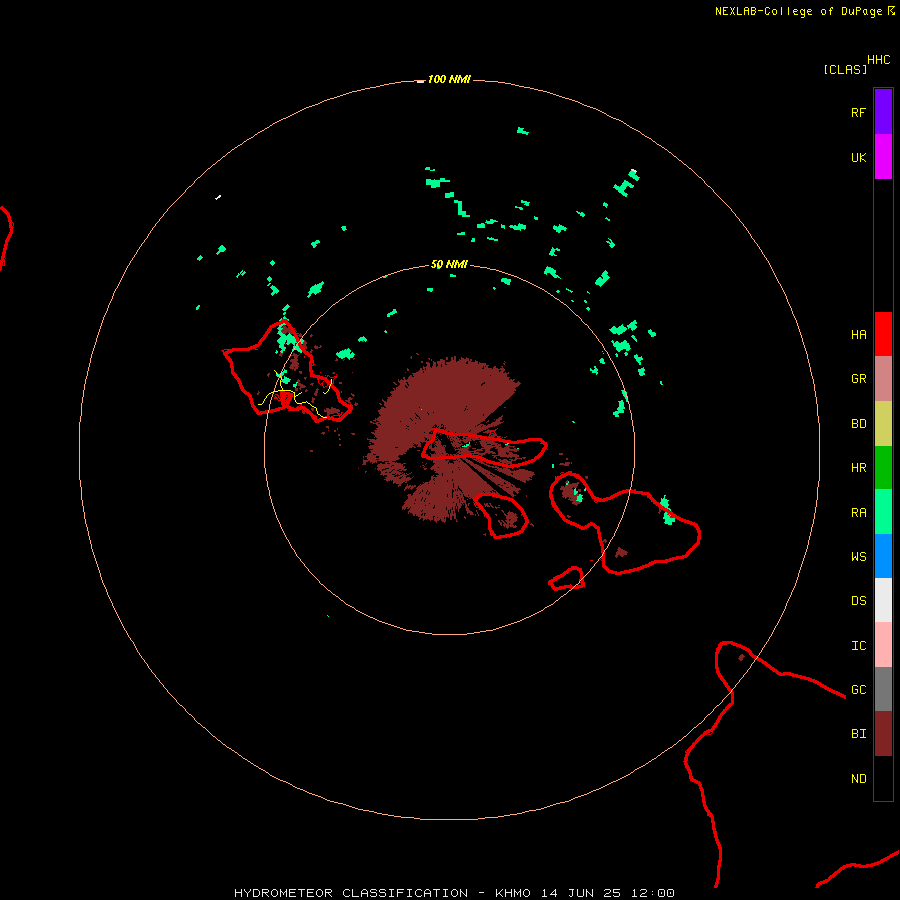Click the HA red legend swatch

tap(883, 334)
